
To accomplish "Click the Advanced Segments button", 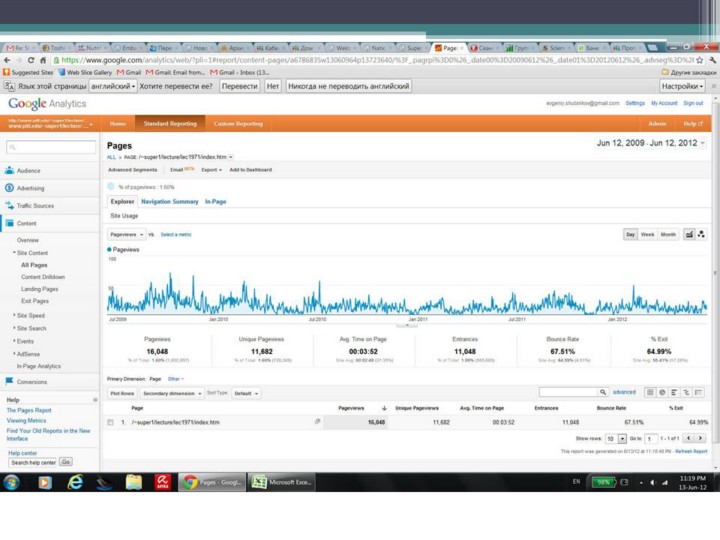I will click(x=132, y=170).
